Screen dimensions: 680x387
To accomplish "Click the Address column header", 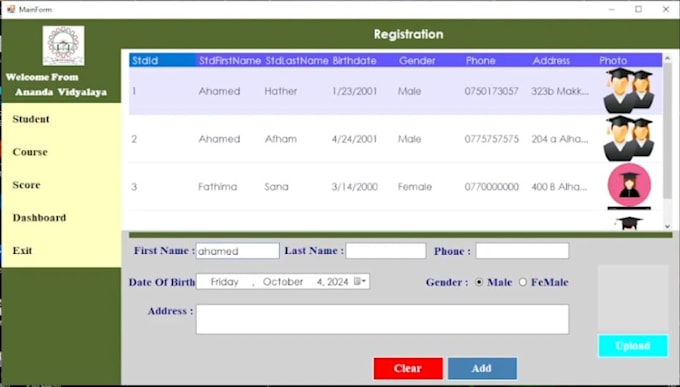I will click(x=563, y=60).
